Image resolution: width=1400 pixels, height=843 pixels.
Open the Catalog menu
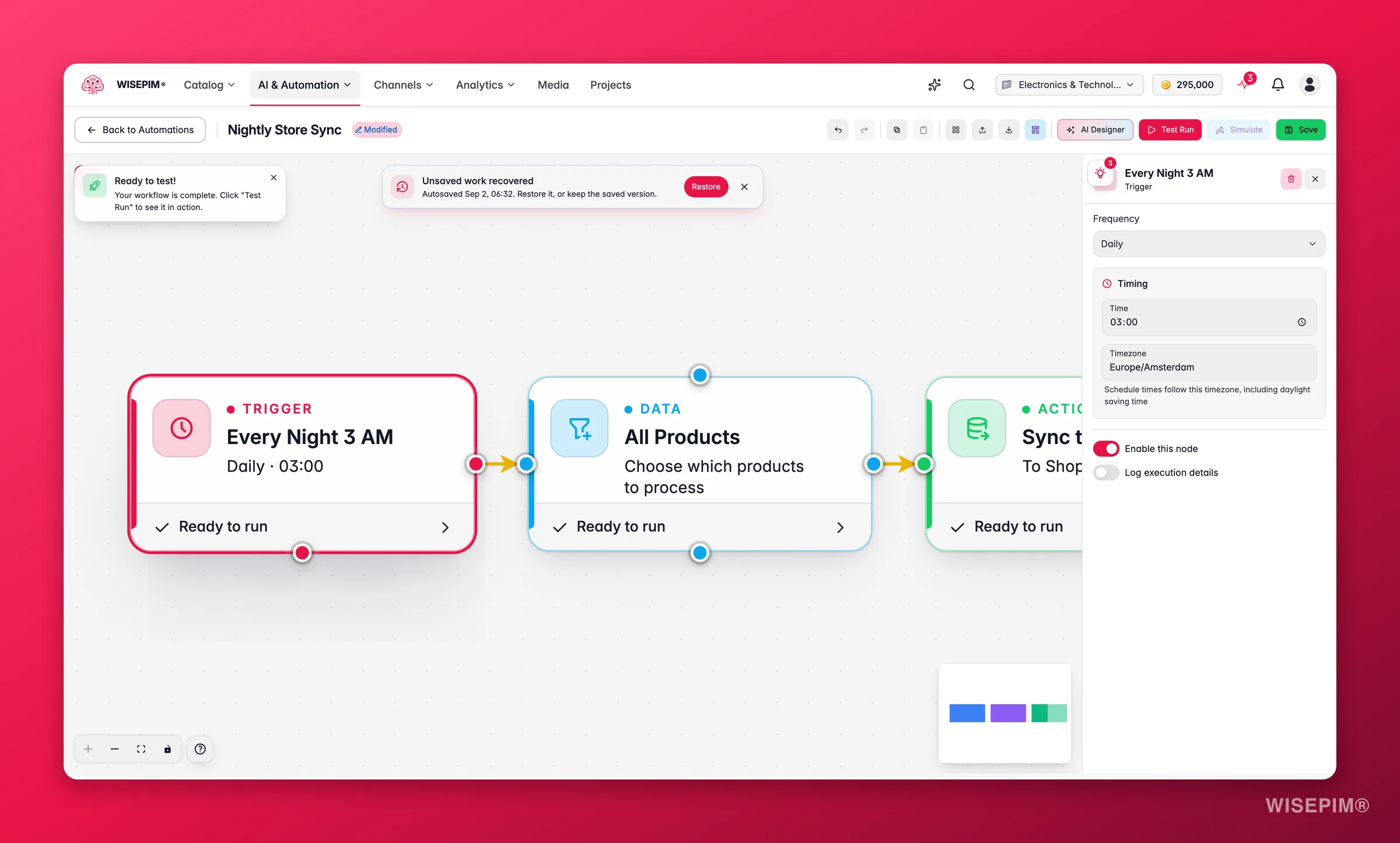pyautogui.click(x=209, y=85)
